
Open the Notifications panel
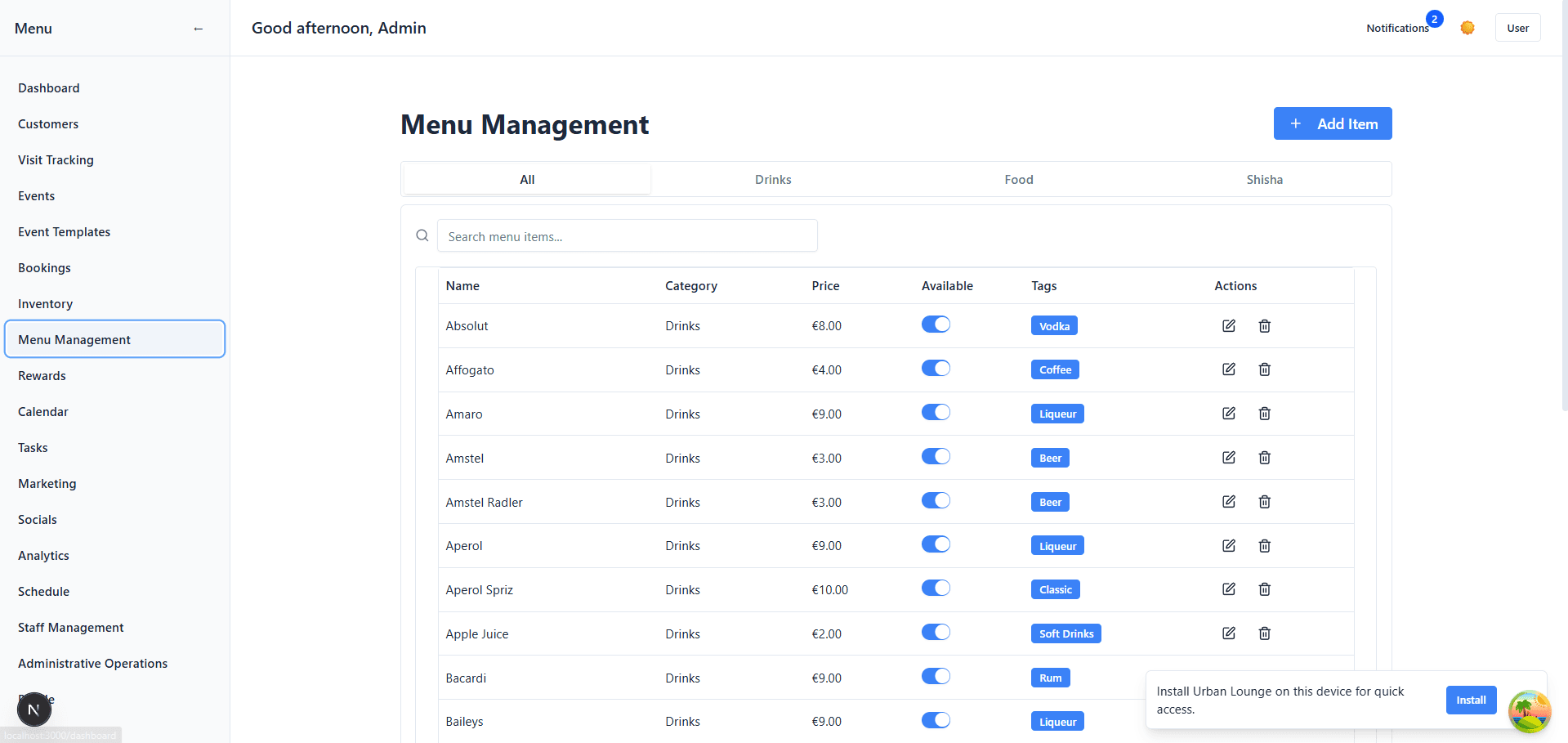[1397, 28]
